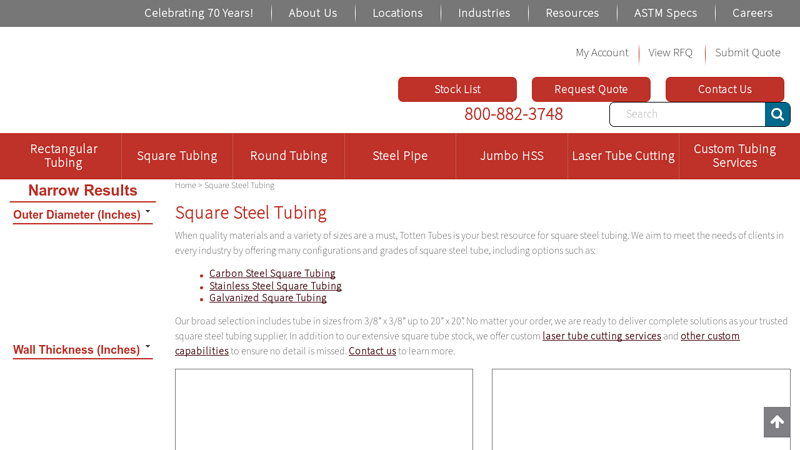Go to Locations in the top bar
Viewport: 800px width, 450px height.
(x=397, y=13)
